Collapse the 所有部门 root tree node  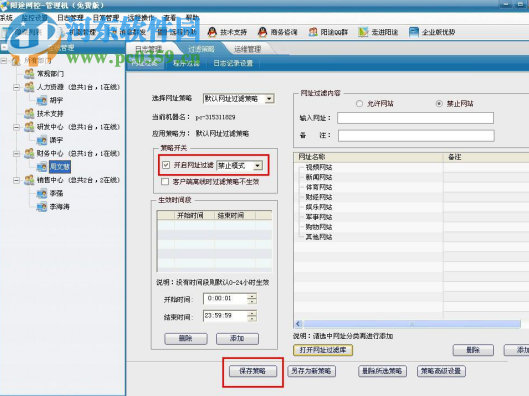[x=4, y=61]
